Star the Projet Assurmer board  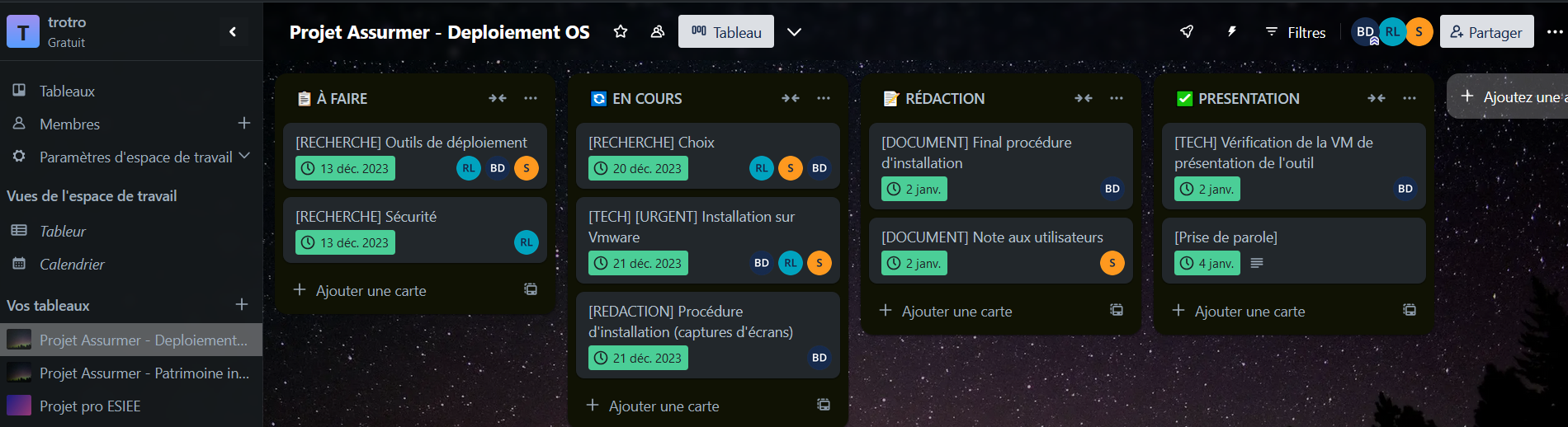[621, 32]
